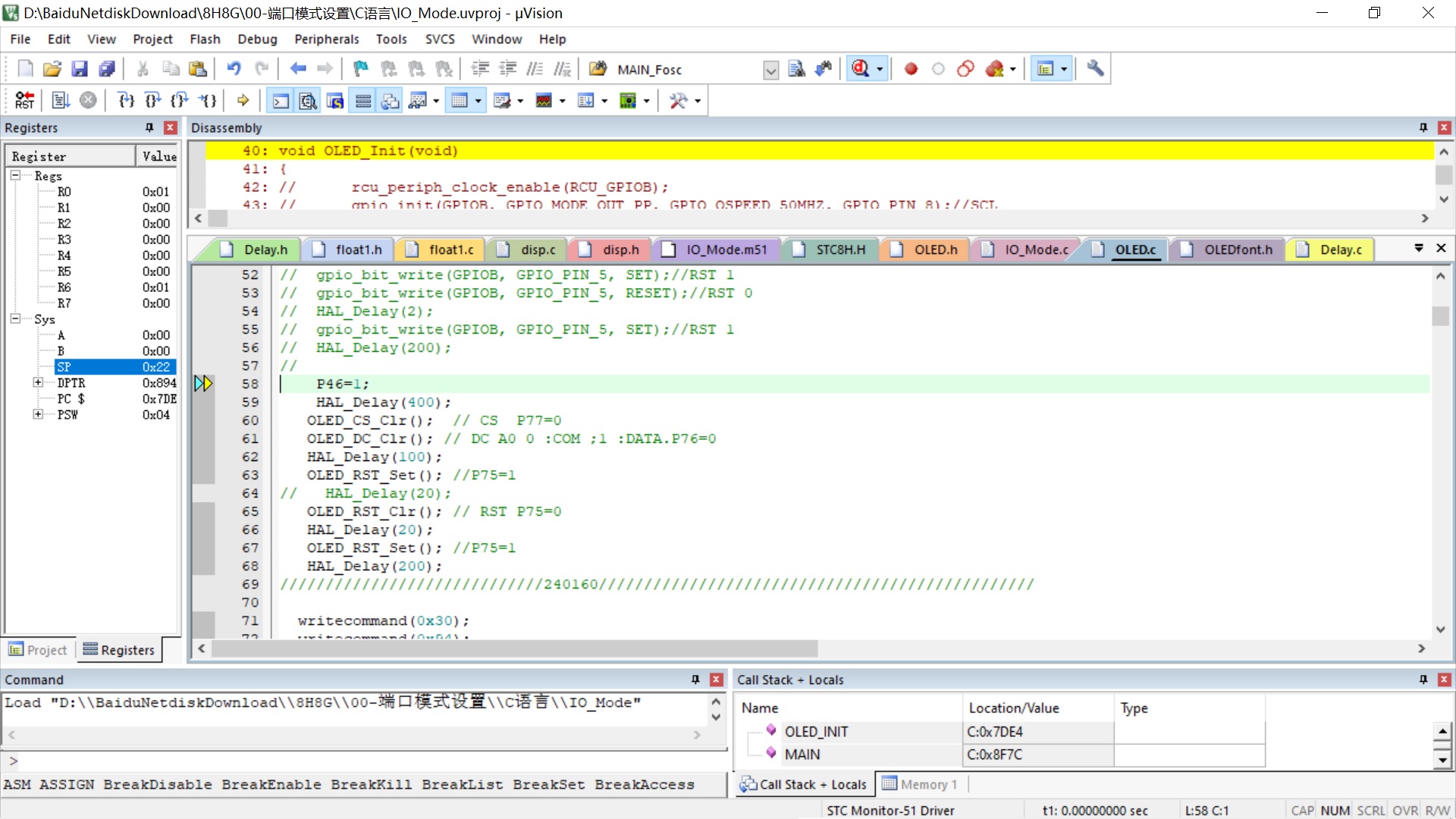Click the New file icon
This screenshot has width=1456, height=819.
tap(25, 69)
